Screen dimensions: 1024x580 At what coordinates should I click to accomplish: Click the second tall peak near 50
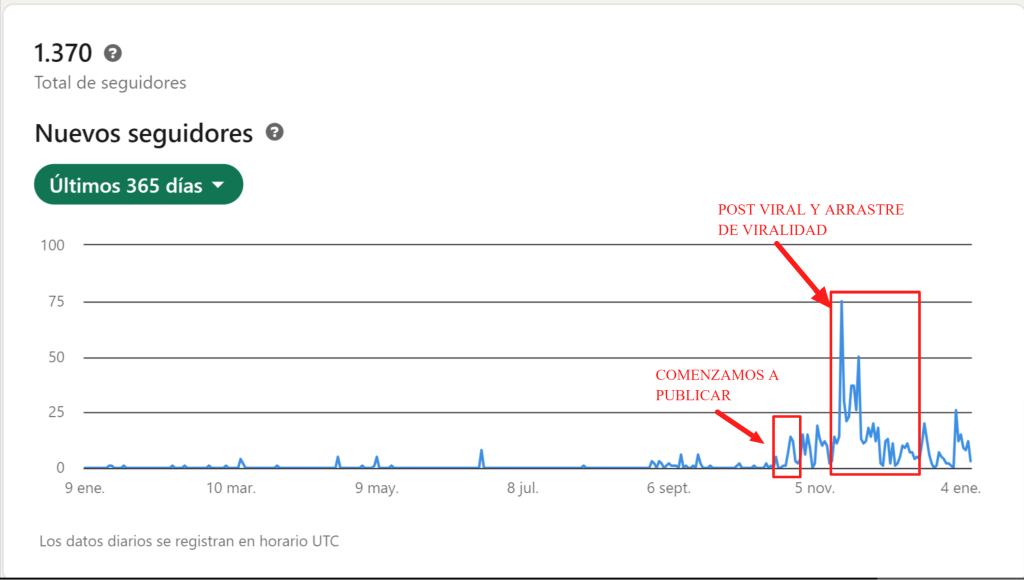(x=858, y=357)
